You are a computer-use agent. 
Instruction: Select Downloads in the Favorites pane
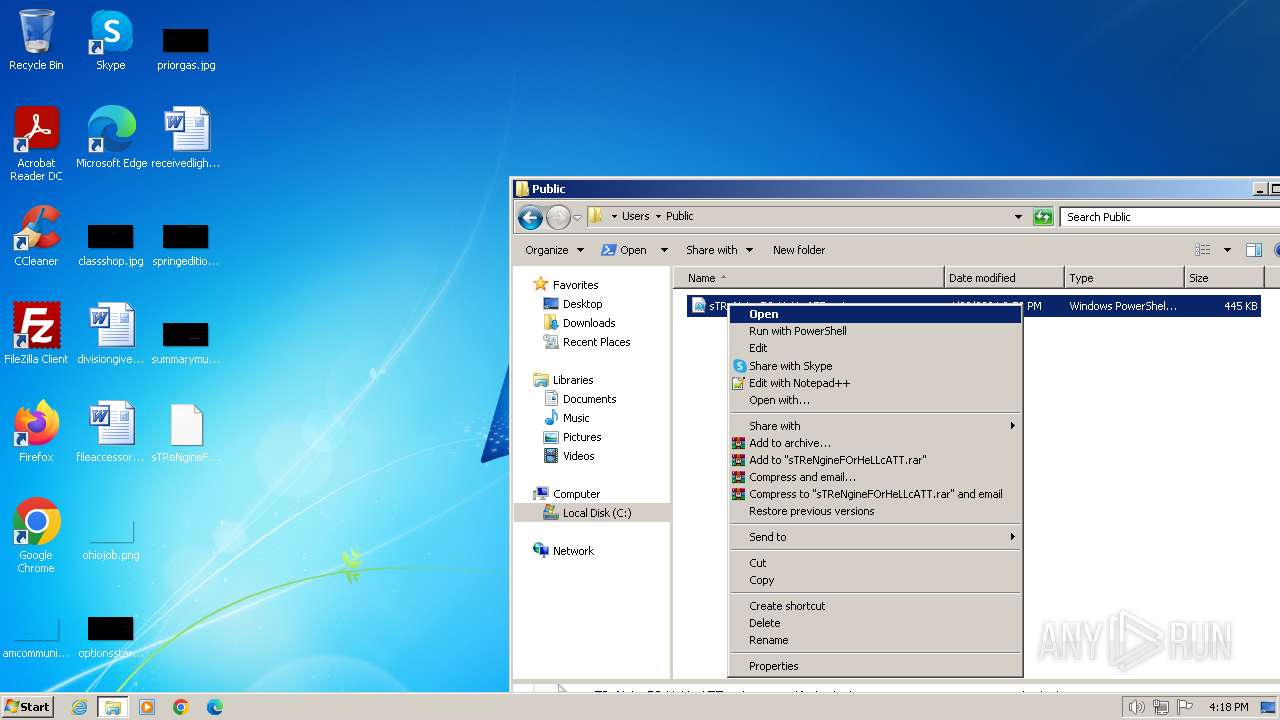click(589, 323)
